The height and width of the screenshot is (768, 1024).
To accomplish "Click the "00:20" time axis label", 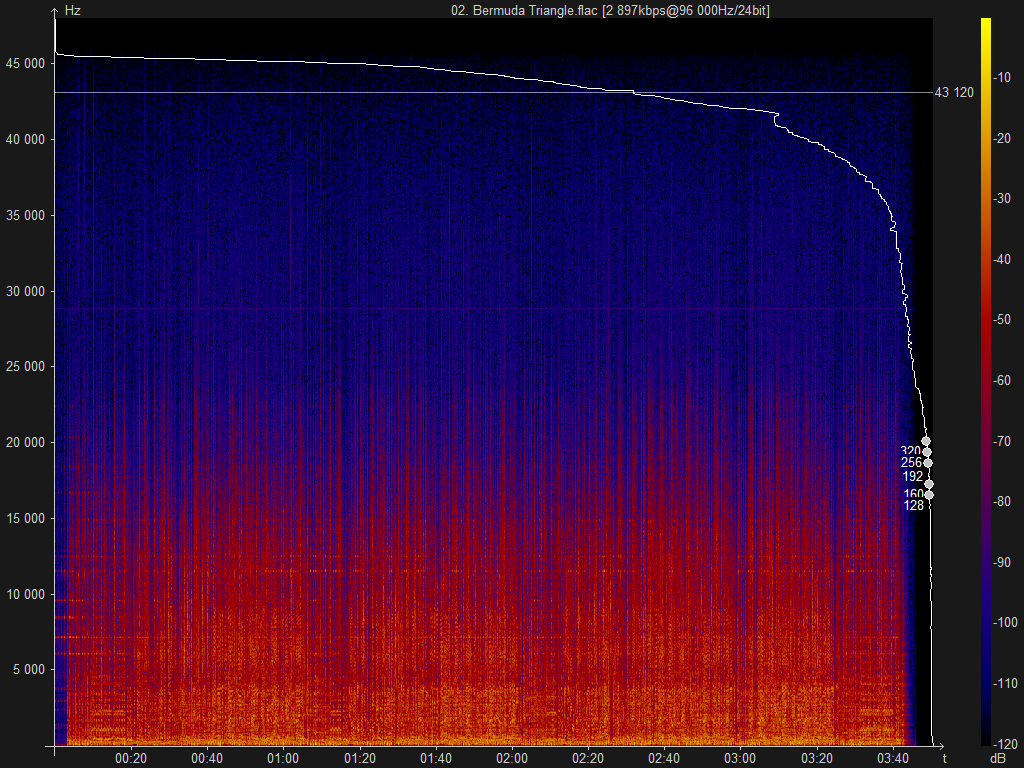I will [131, 759].
